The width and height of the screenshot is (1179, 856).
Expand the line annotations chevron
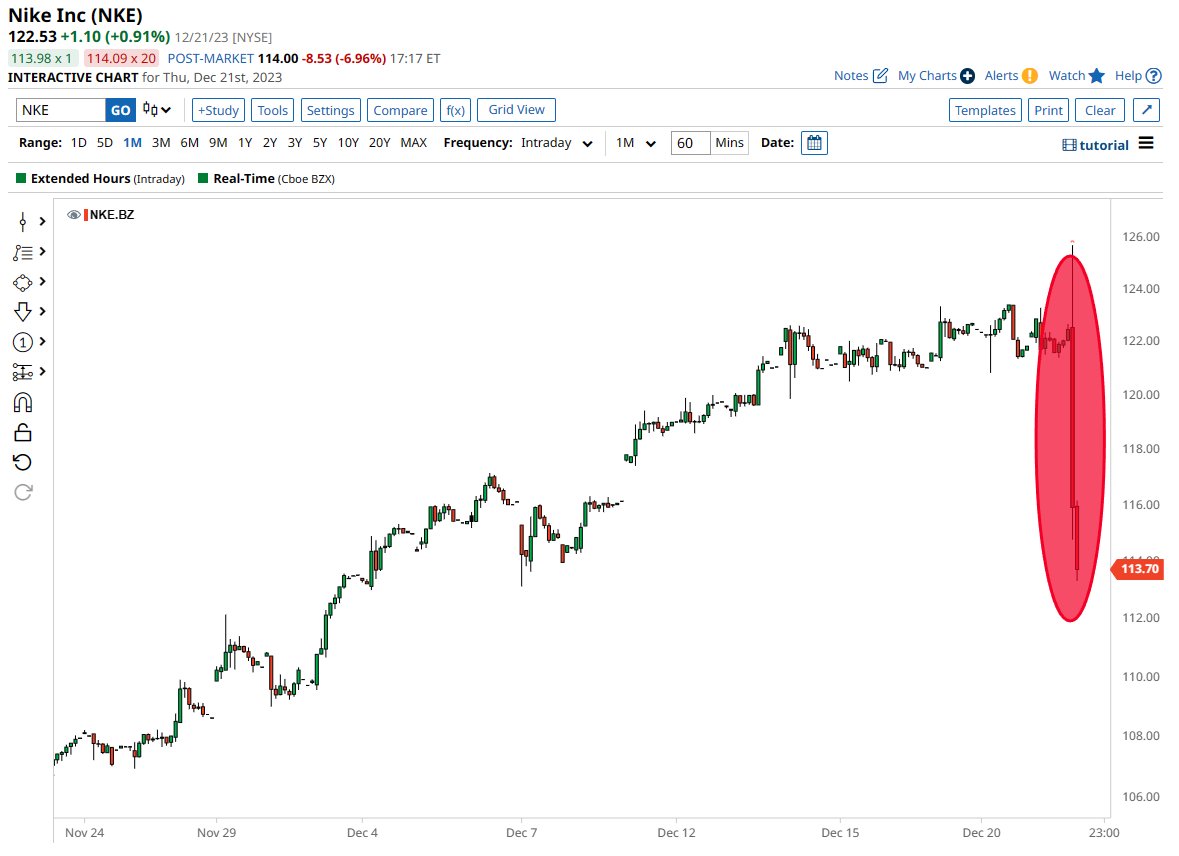click(x=43, y=251)
